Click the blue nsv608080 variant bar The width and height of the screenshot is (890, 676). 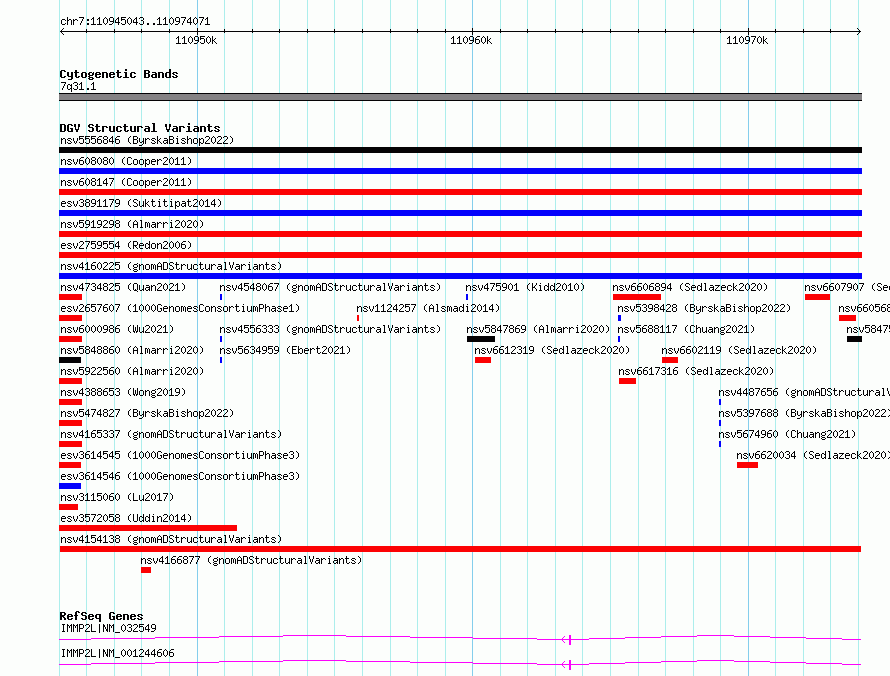(460, 171)
